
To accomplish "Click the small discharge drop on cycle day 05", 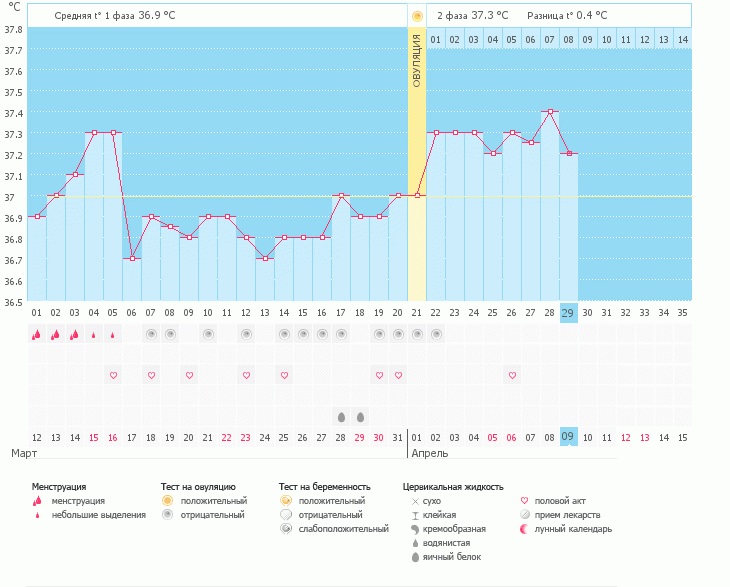I will coord(113,335).
